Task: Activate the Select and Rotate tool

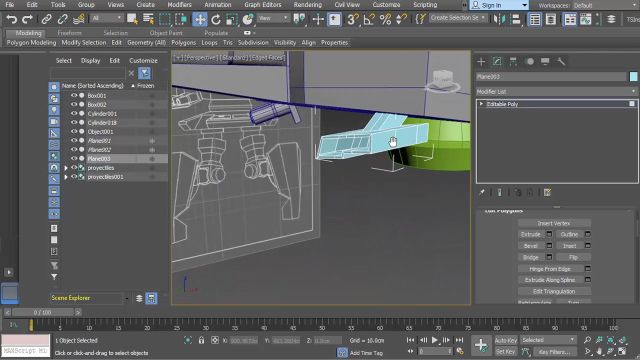Action: 216,19
